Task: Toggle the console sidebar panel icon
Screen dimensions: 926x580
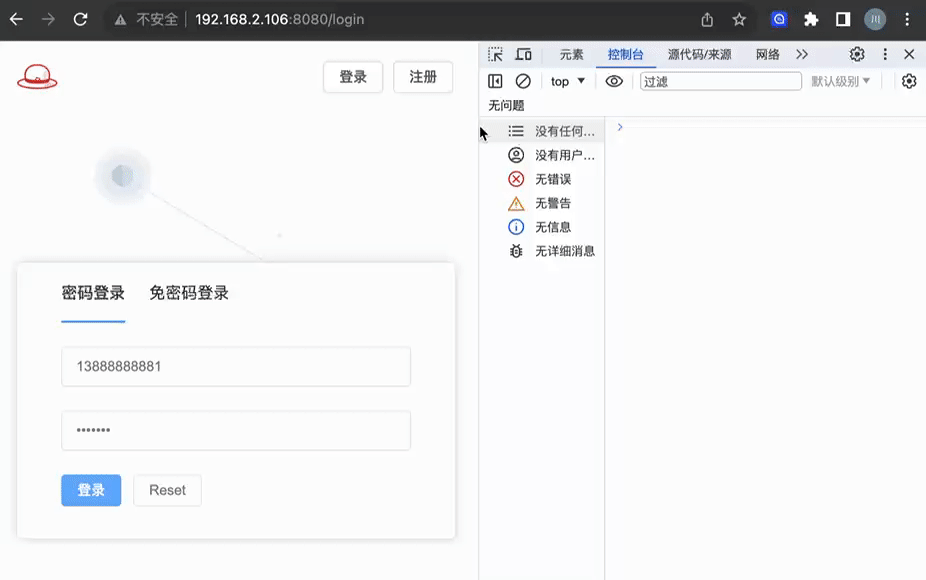Action: (496, 81)
